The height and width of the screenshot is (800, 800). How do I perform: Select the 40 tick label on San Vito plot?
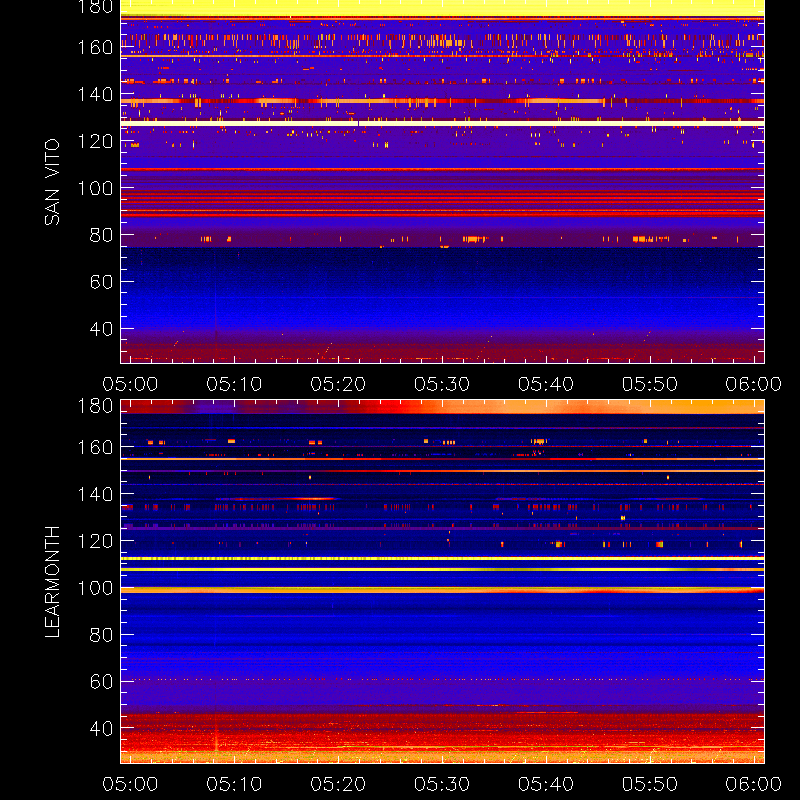(x=101, y=329)
